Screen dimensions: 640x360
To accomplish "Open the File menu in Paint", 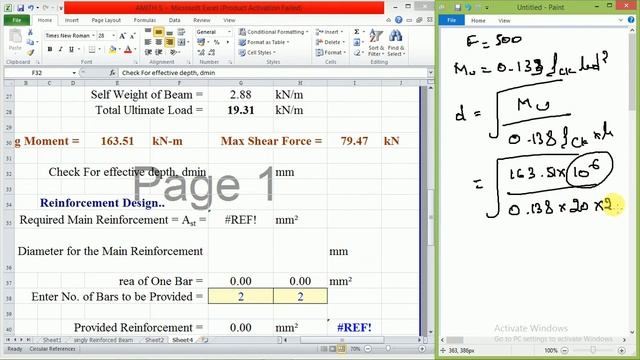I will (451, 20).
